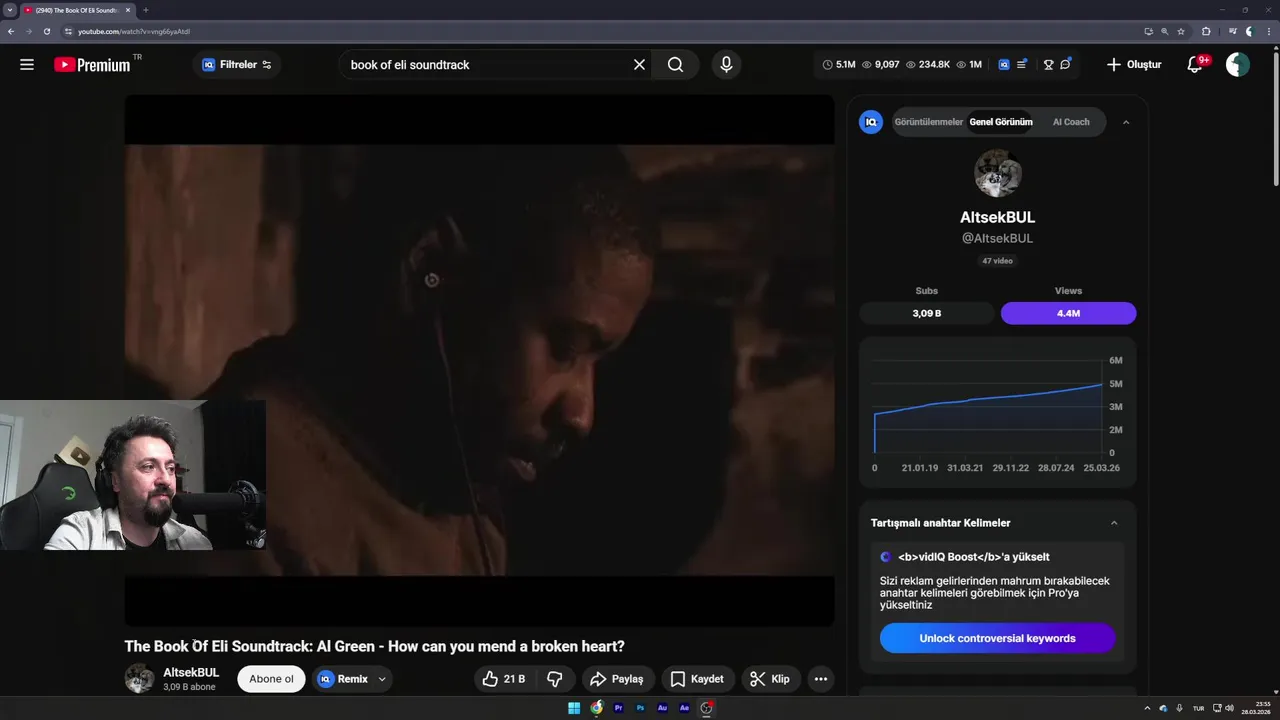
Task: Open the tab search dropdown arrow
Action: pyautogui.click(x=9, y=10)
